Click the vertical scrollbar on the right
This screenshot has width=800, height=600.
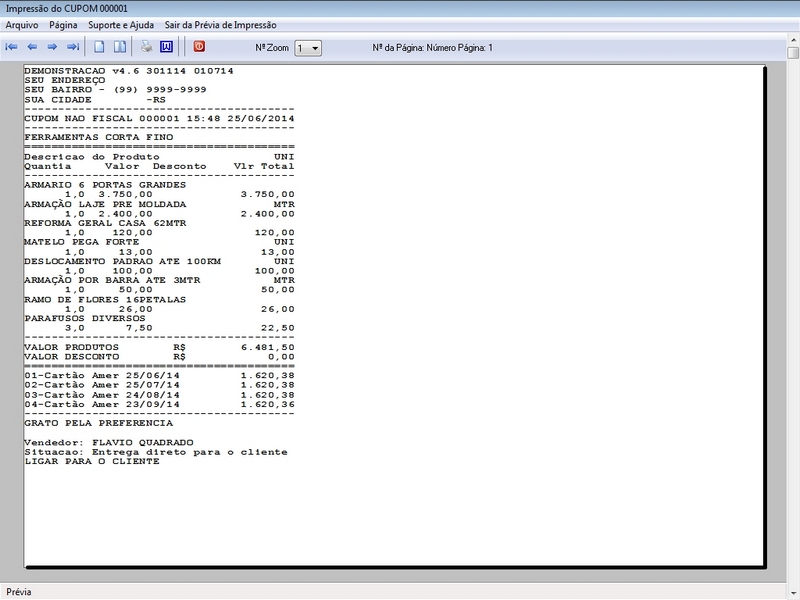(792, 300)
